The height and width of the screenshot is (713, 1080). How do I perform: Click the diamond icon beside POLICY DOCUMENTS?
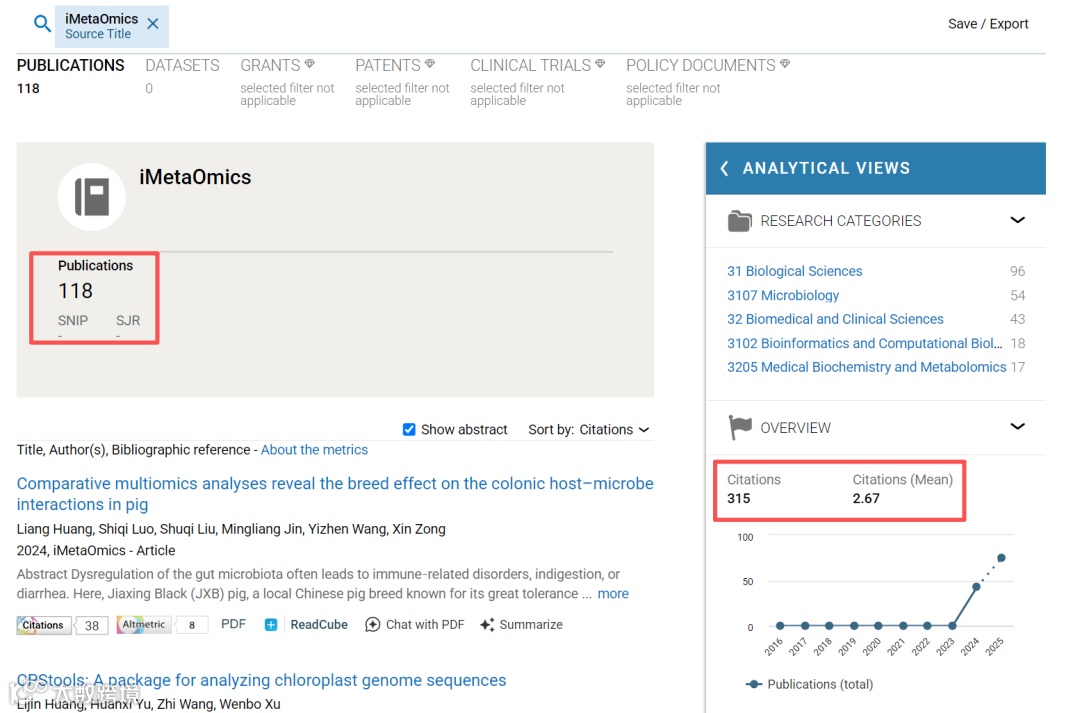click(x=785, y=63)
